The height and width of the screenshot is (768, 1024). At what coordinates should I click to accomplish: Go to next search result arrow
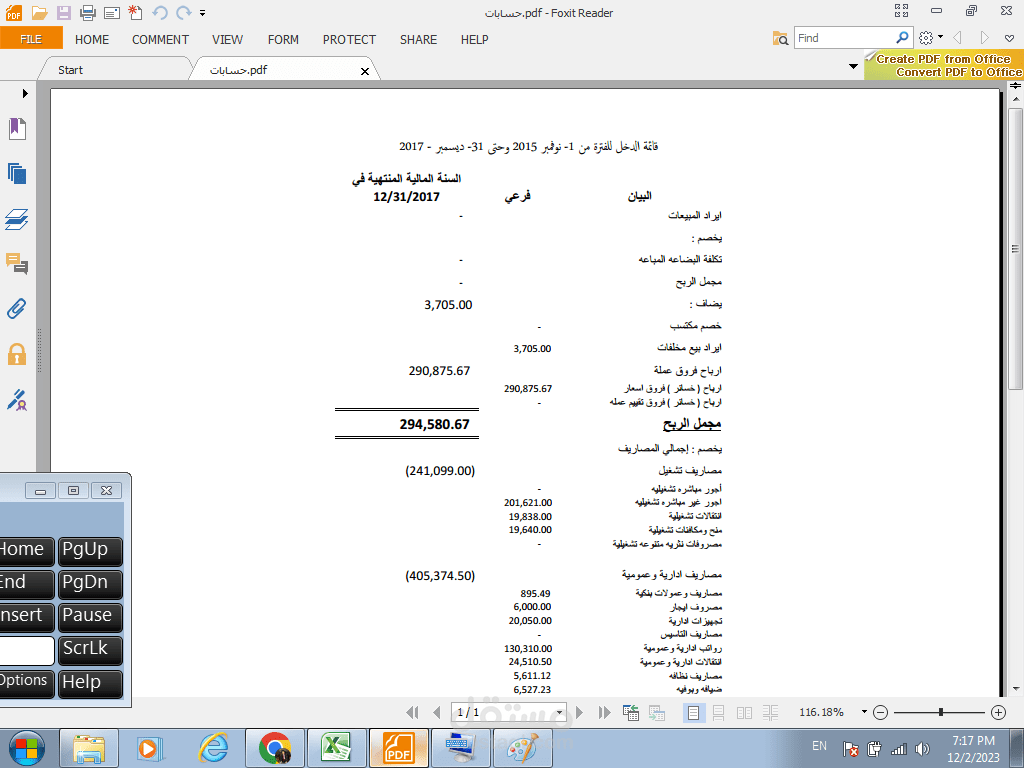984,38
